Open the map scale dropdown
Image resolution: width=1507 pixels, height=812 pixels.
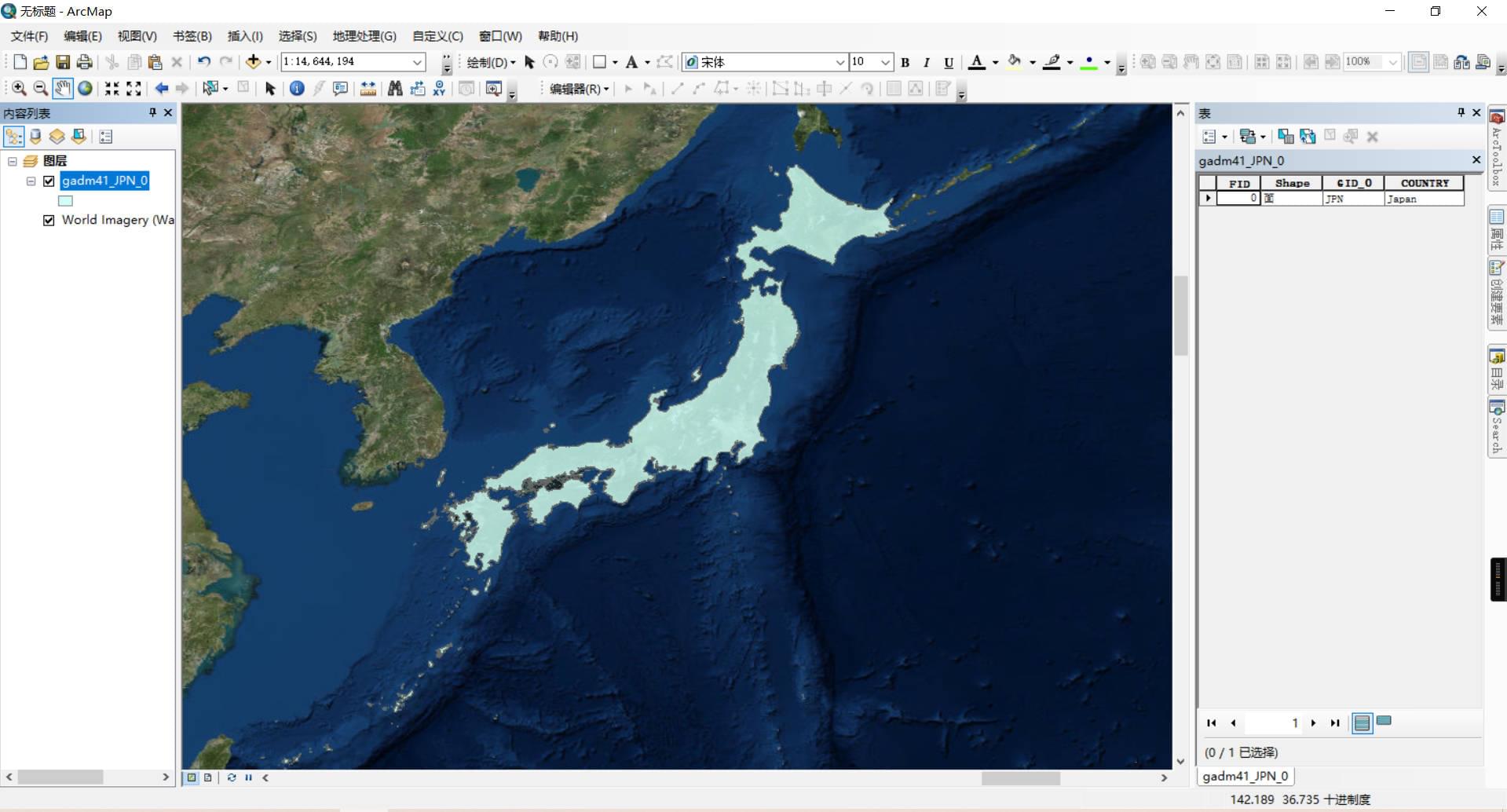pyautogui.click(x=417, y=62)
